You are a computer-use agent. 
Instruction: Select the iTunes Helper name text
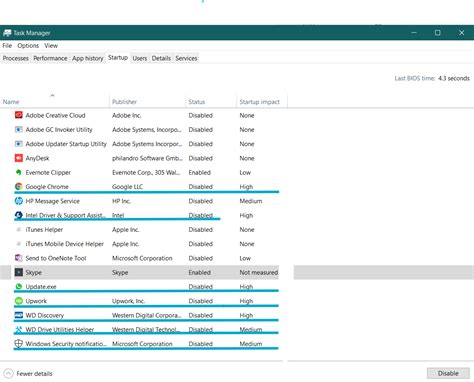44,230
